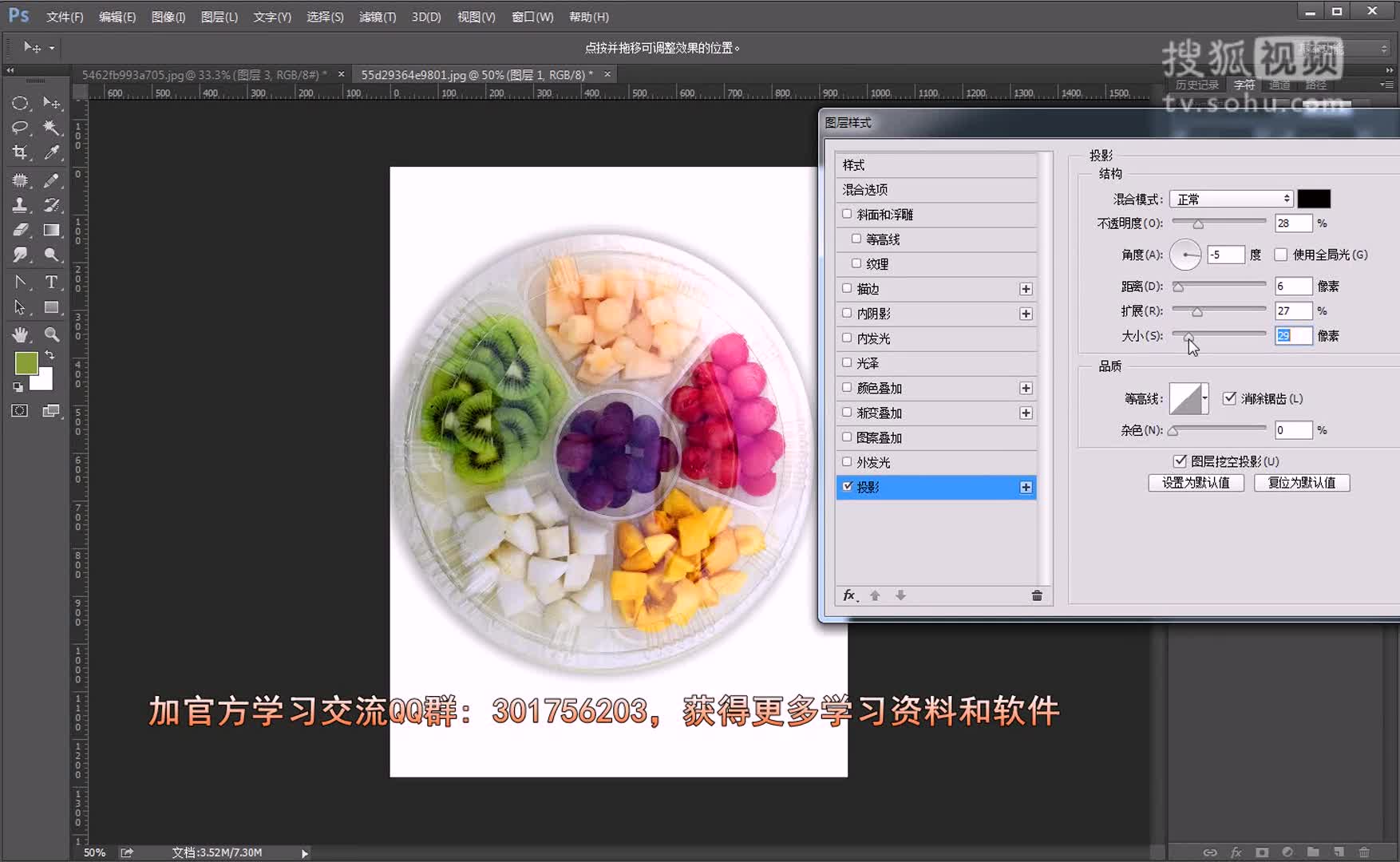
Task: Select the Crop tool
Action: point(20,152)
